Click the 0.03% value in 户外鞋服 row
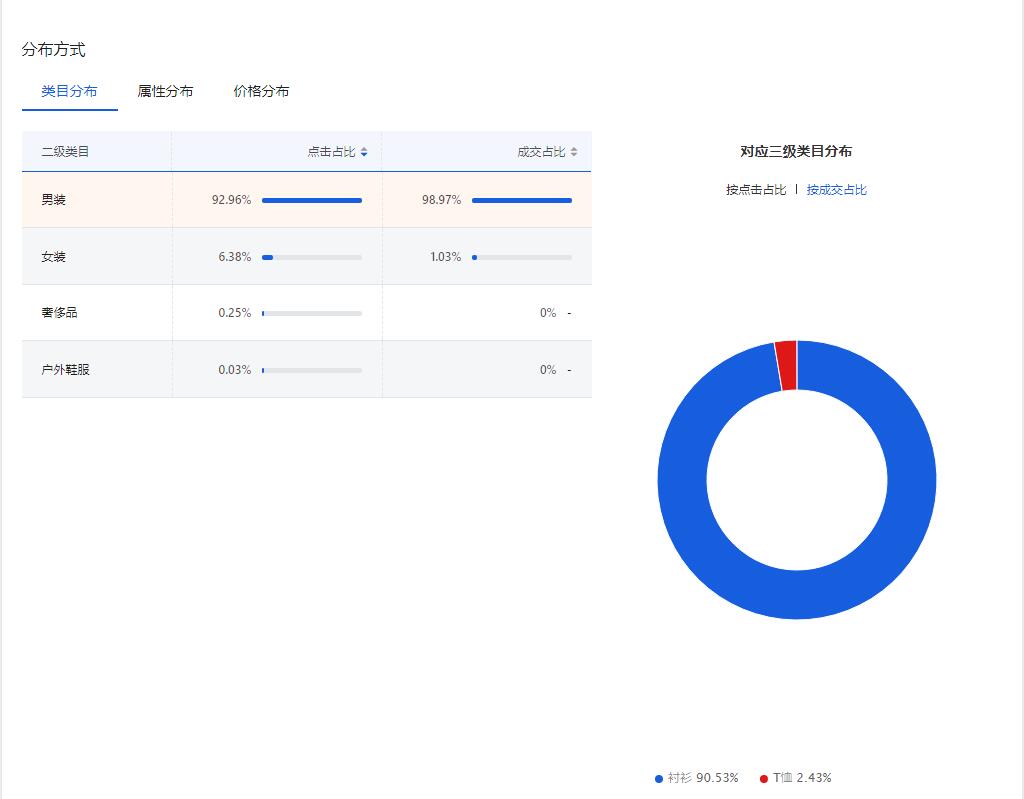Viewport: 1024px width, 799px height. (x=234, y=370)
